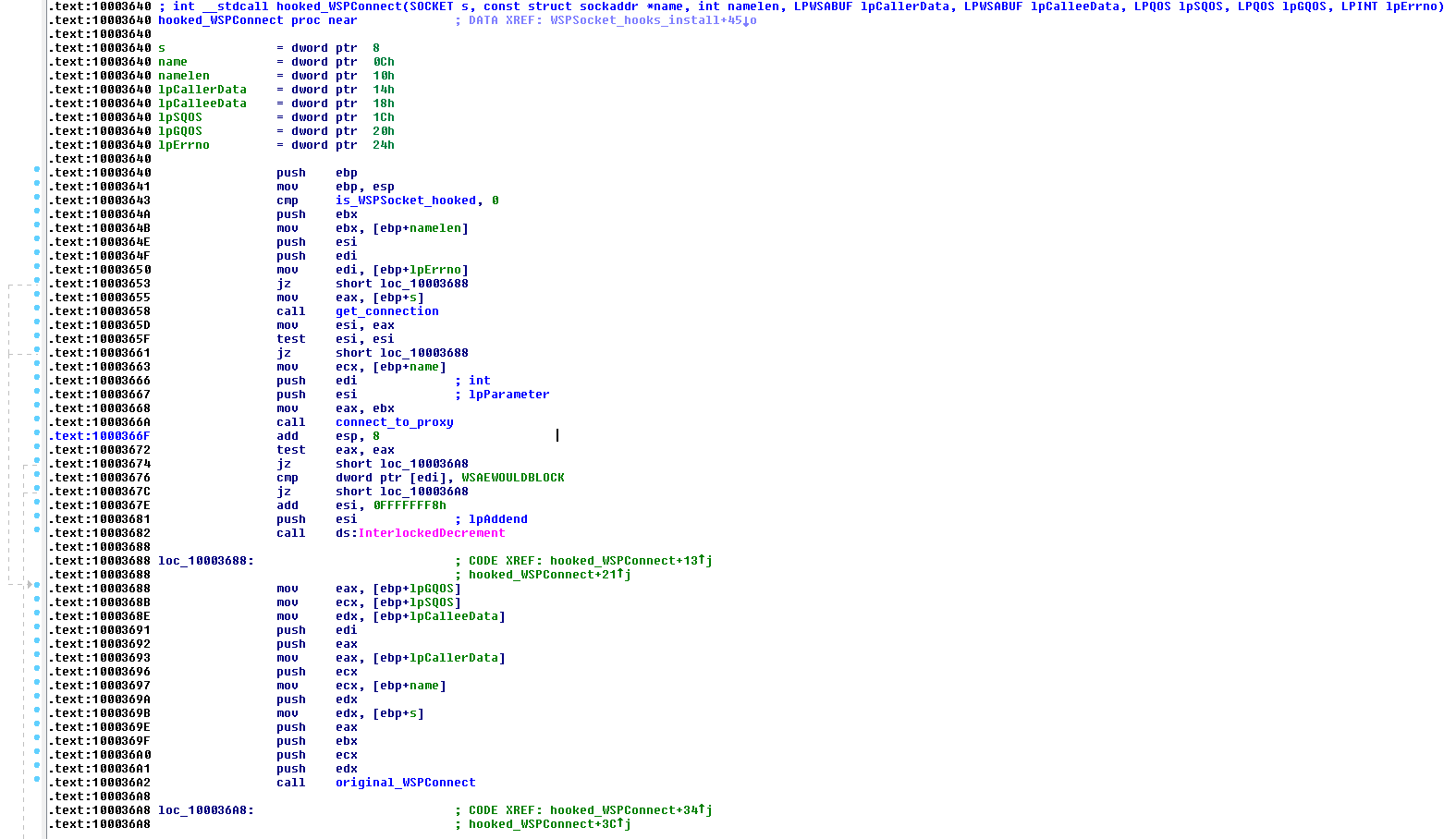Image resolution: width=1456 pixels, height=839 pixels.
Task: Select the [ebp+lpErrno] operand
Action: tap(421, 270)
